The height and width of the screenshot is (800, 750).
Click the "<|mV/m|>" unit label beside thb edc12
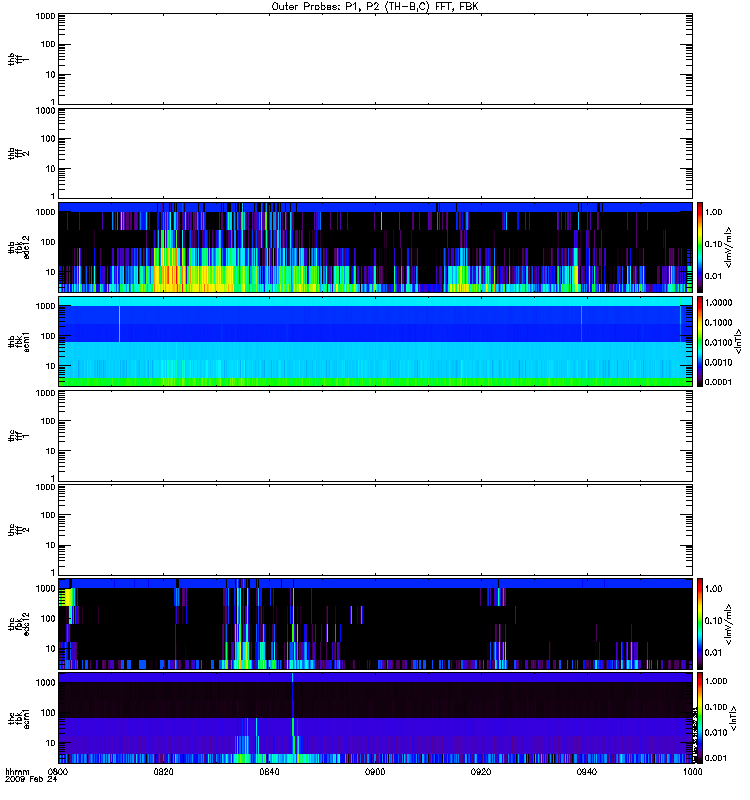[x=728, y=247]
